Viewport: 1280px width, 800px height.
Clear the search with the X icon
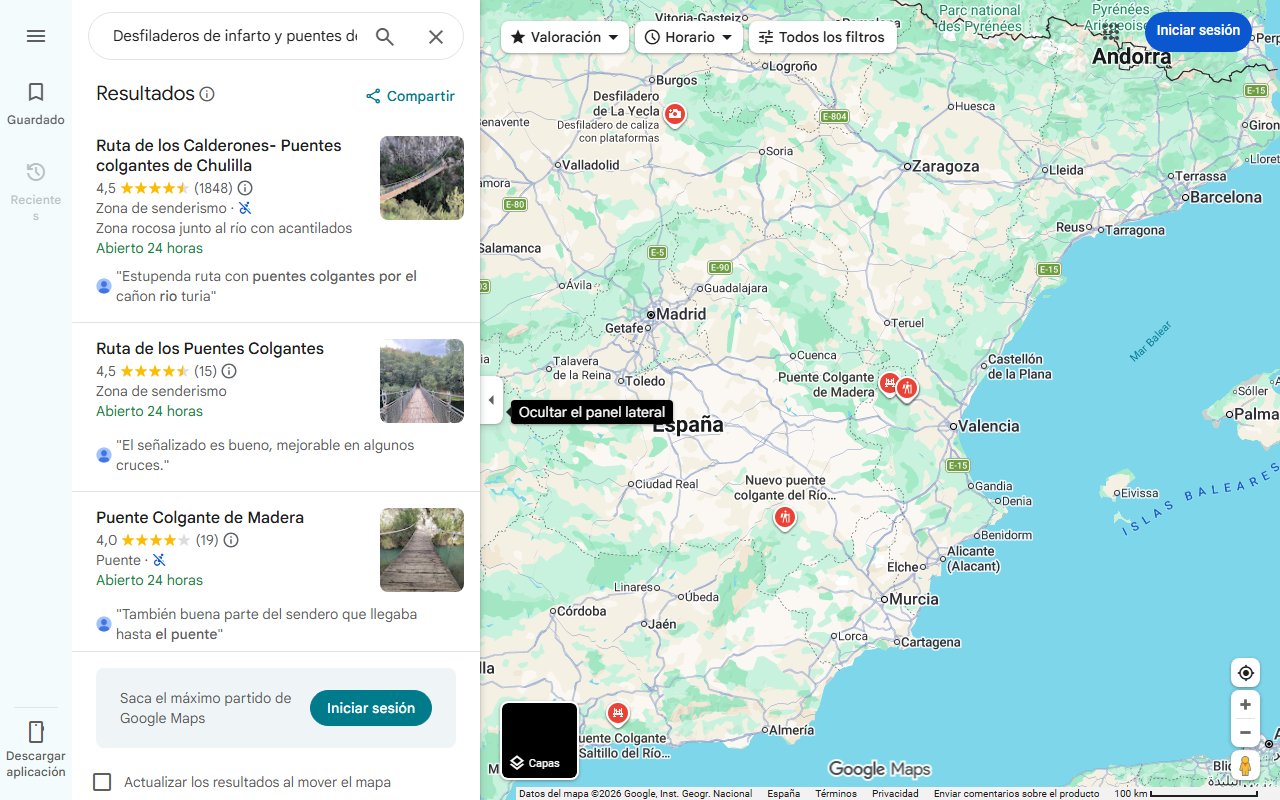(x=436, y=36)
